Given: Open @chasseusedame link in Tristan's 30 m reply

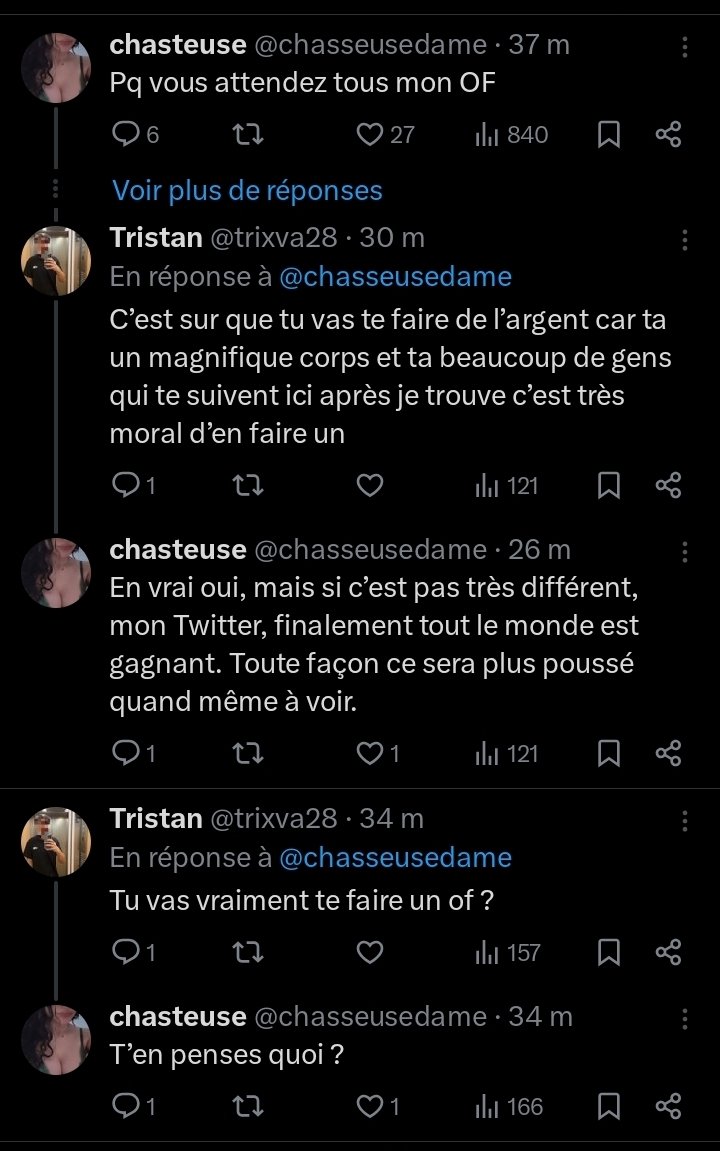Looking at the screenshot, I should click(x=395, y=277).
